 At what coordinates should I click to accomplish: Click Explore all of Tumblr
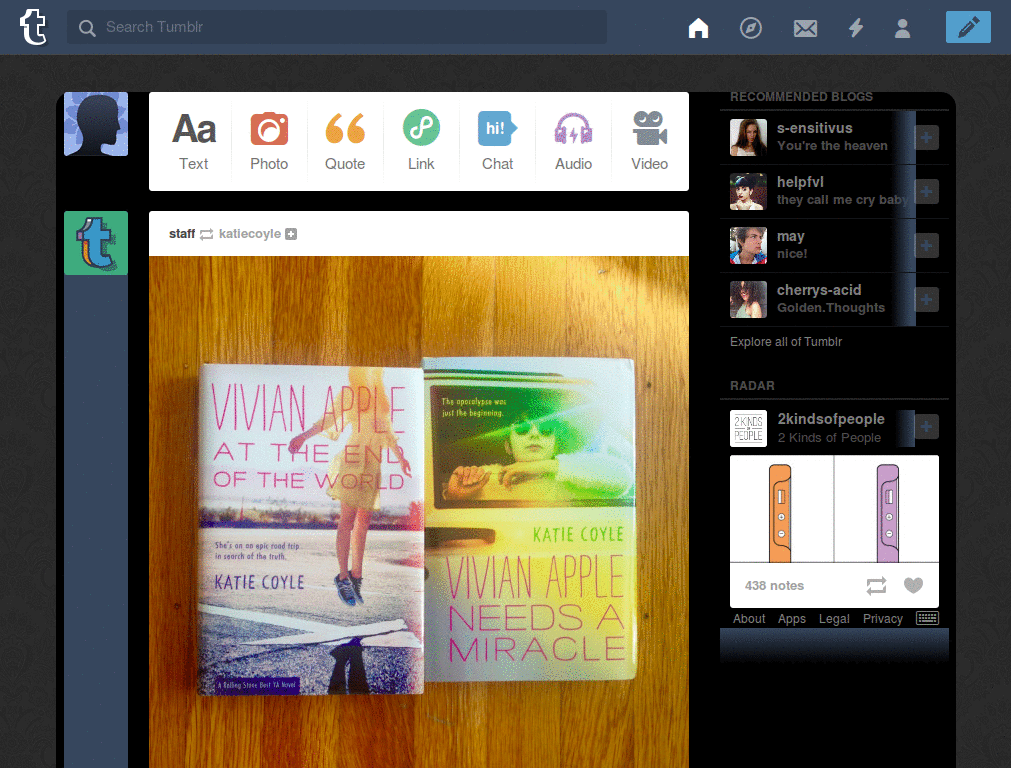click(x=786, y=342)
